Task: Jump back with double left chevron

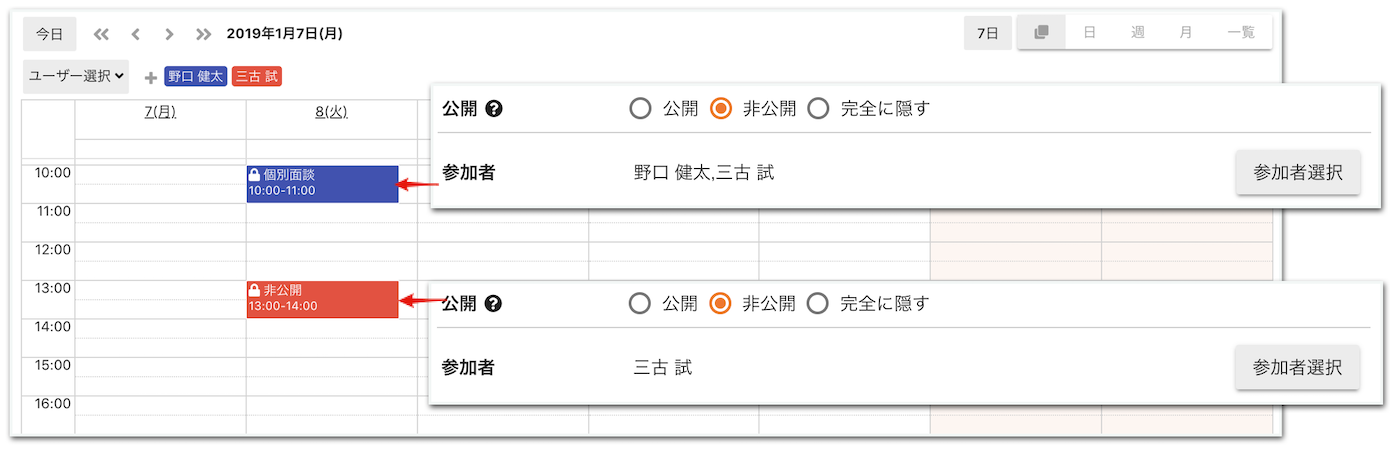Action: click(101, 34)
